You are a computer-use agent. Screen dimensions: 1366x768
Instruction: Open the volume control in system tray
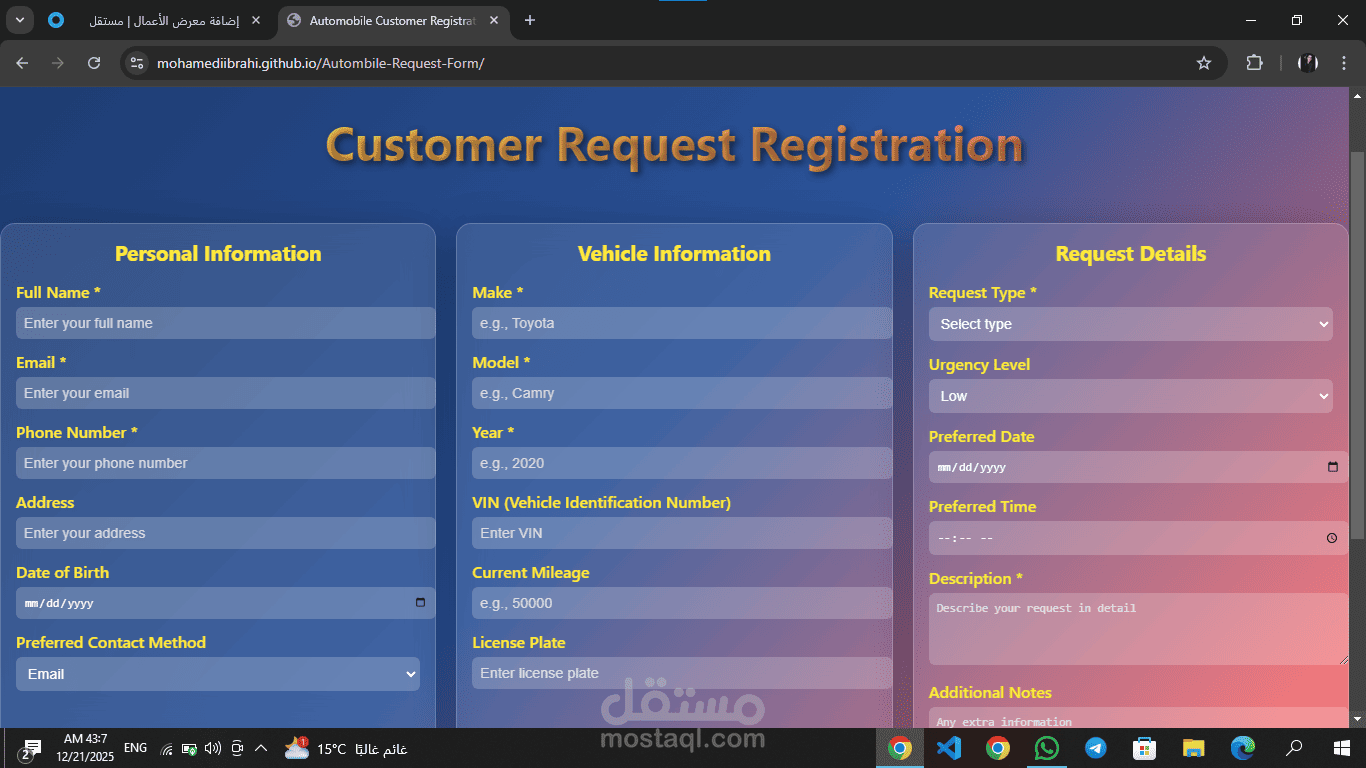tap(212, 748)
